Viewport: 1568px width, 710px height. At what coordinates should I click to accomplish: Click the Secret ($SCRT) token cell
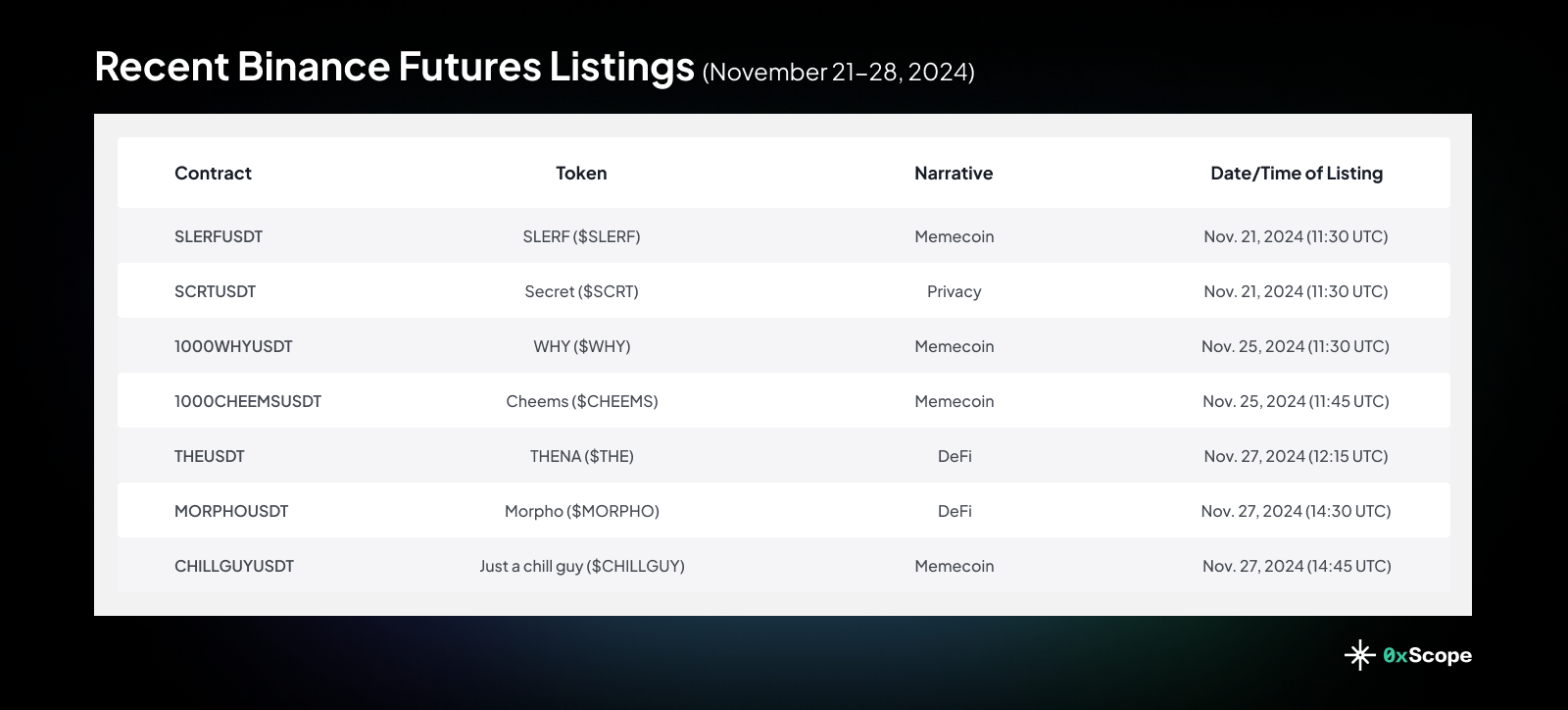(x=581, y=291)
